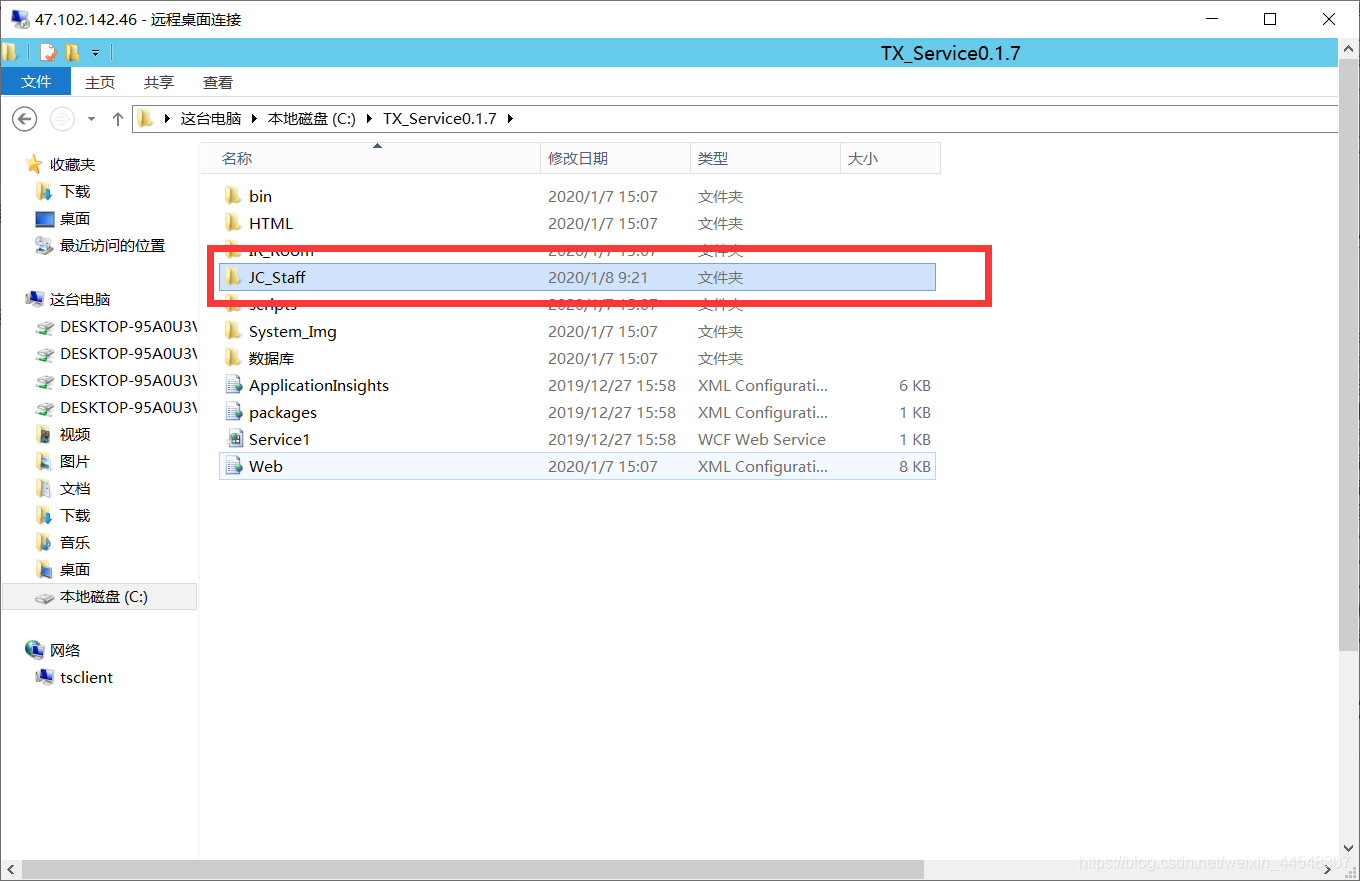Sort by the 类型 column header

(765, 158)
